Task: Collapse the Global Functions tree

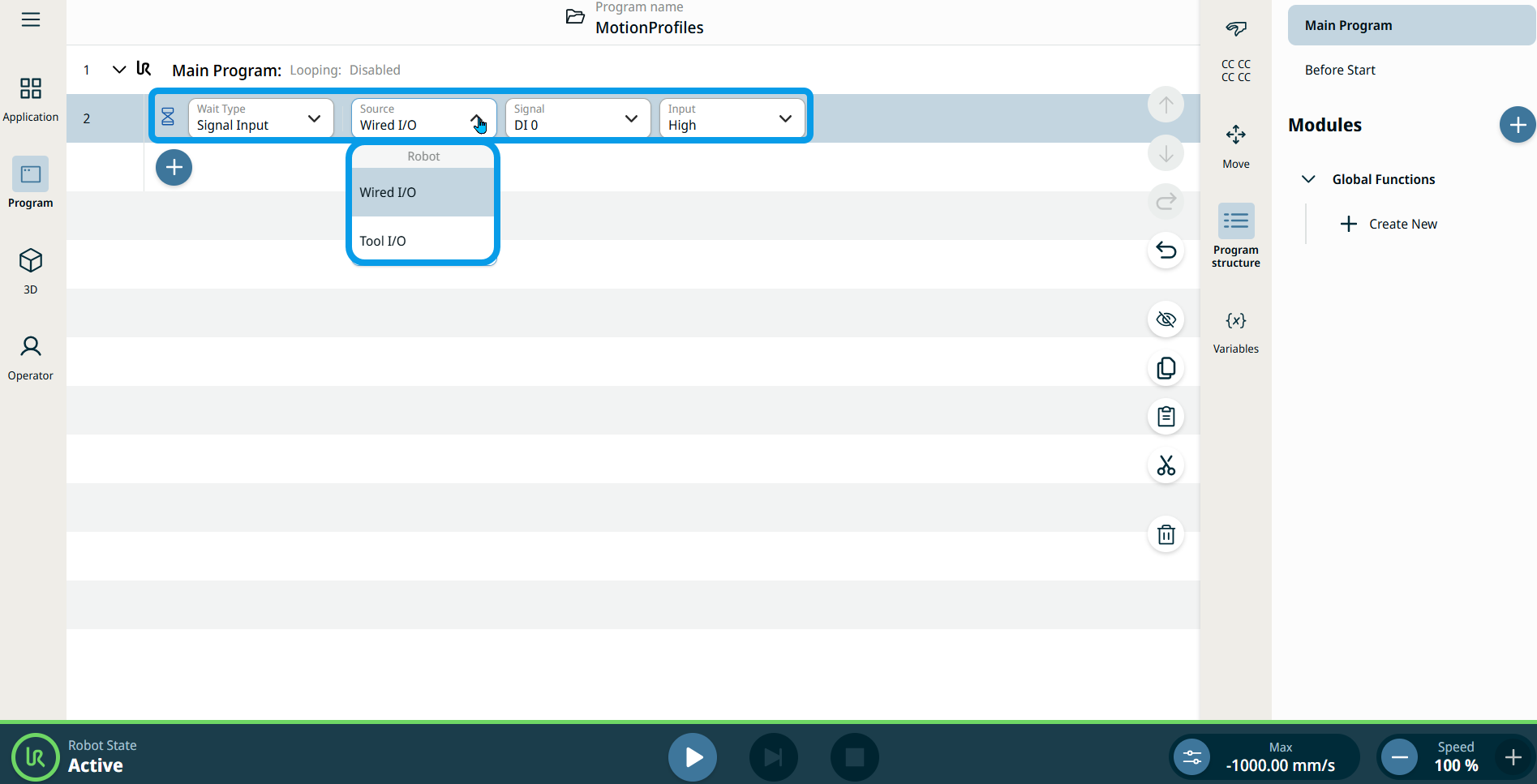Action: 1308,179
